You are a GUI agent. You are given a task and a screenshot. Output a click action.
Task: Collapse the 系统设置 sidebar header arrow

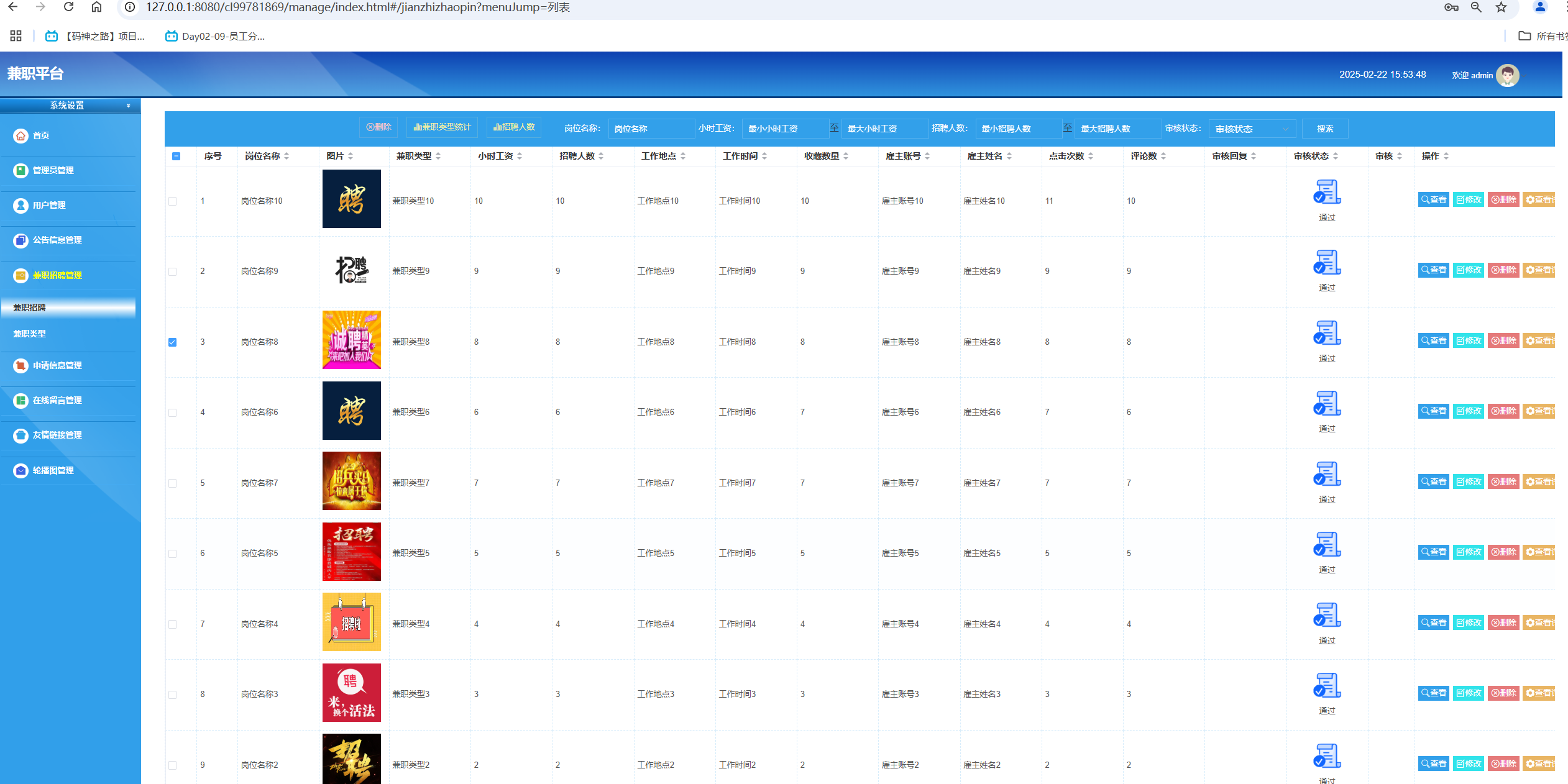(x=129, y=106)
